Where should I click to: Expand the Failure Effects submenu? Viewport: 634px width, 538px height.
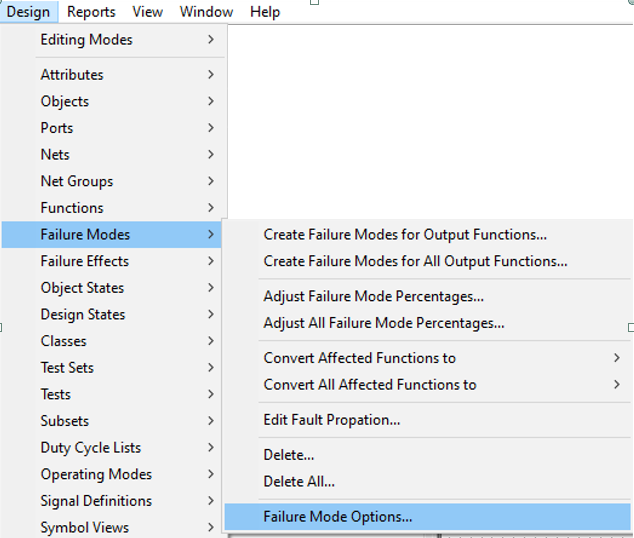112,261
